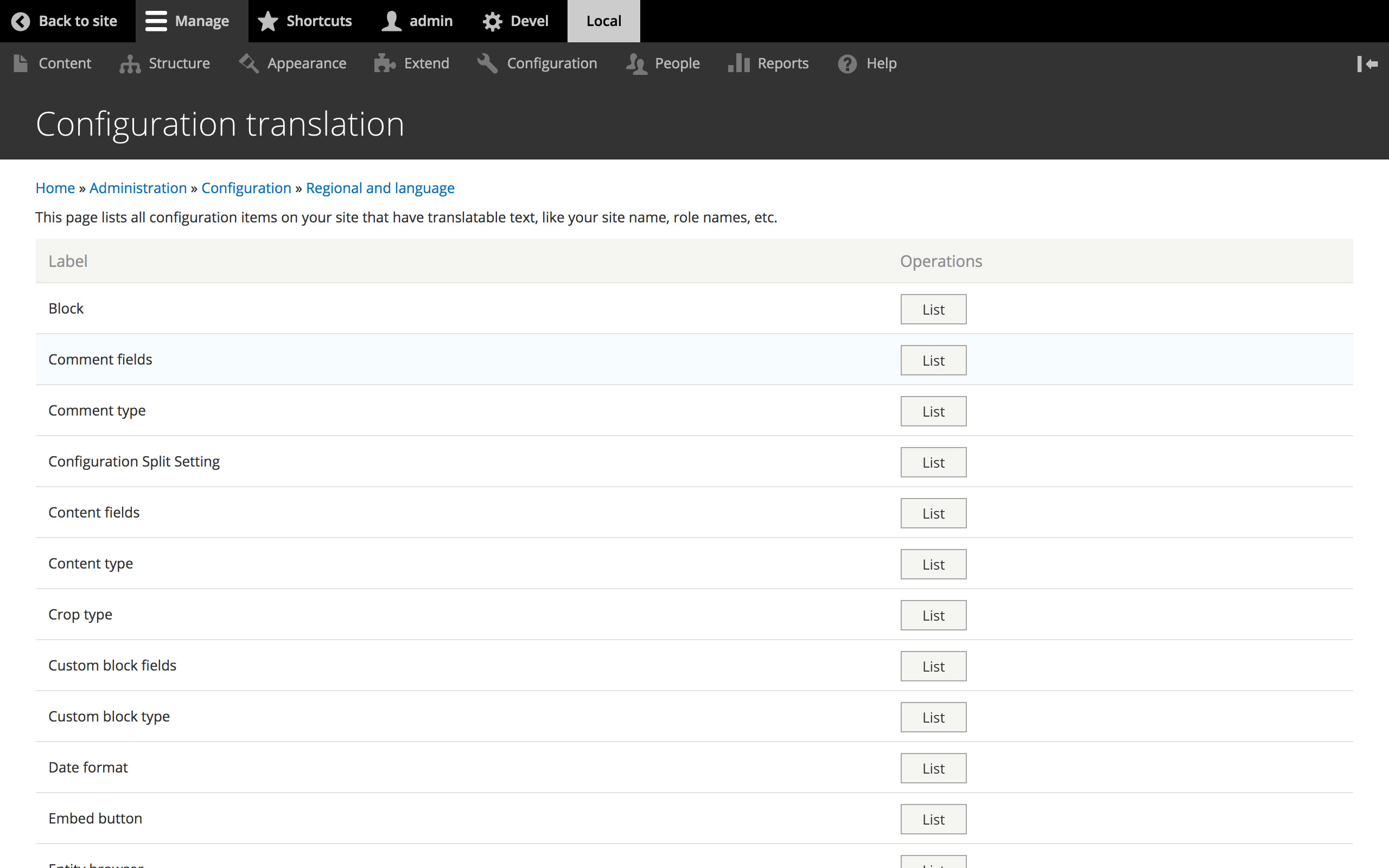Open the Appearance menu tab

(307, 63)
